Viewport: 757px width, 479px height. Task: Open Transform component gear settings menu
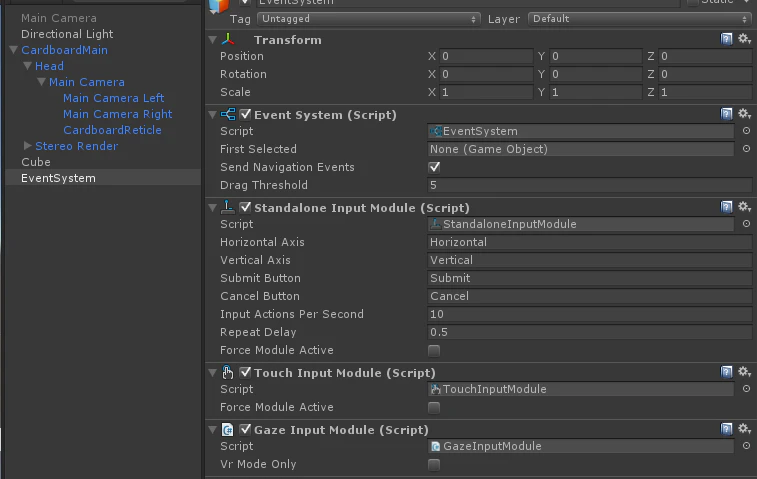[x=744, y=39]
